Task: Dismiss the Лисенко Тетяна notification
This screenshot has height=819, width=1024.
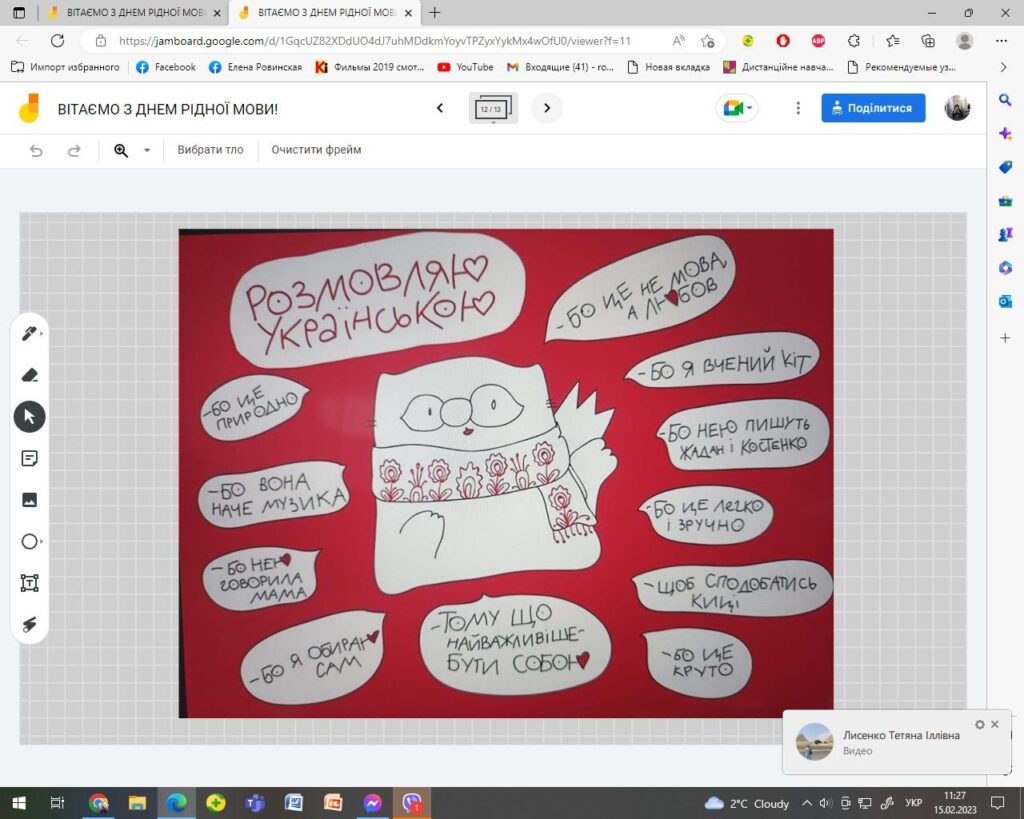Action: [995, 724]
